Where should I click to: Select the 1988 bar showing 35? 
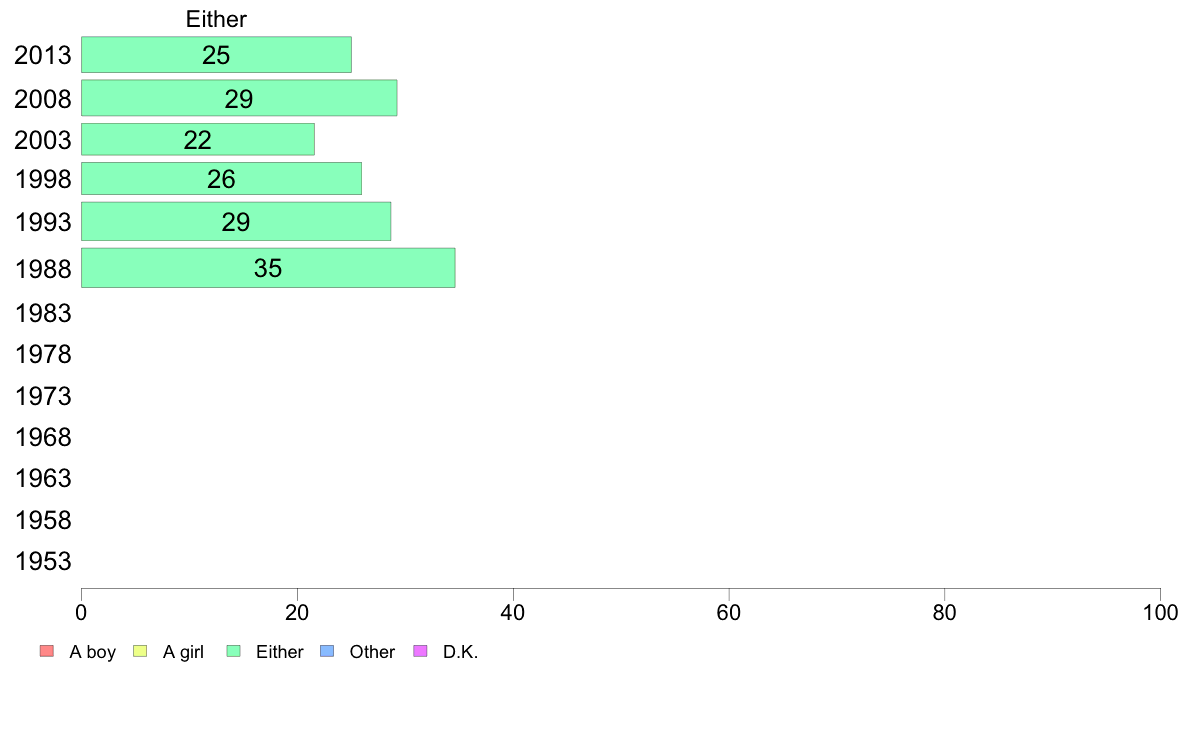click(x=268, y=268)
